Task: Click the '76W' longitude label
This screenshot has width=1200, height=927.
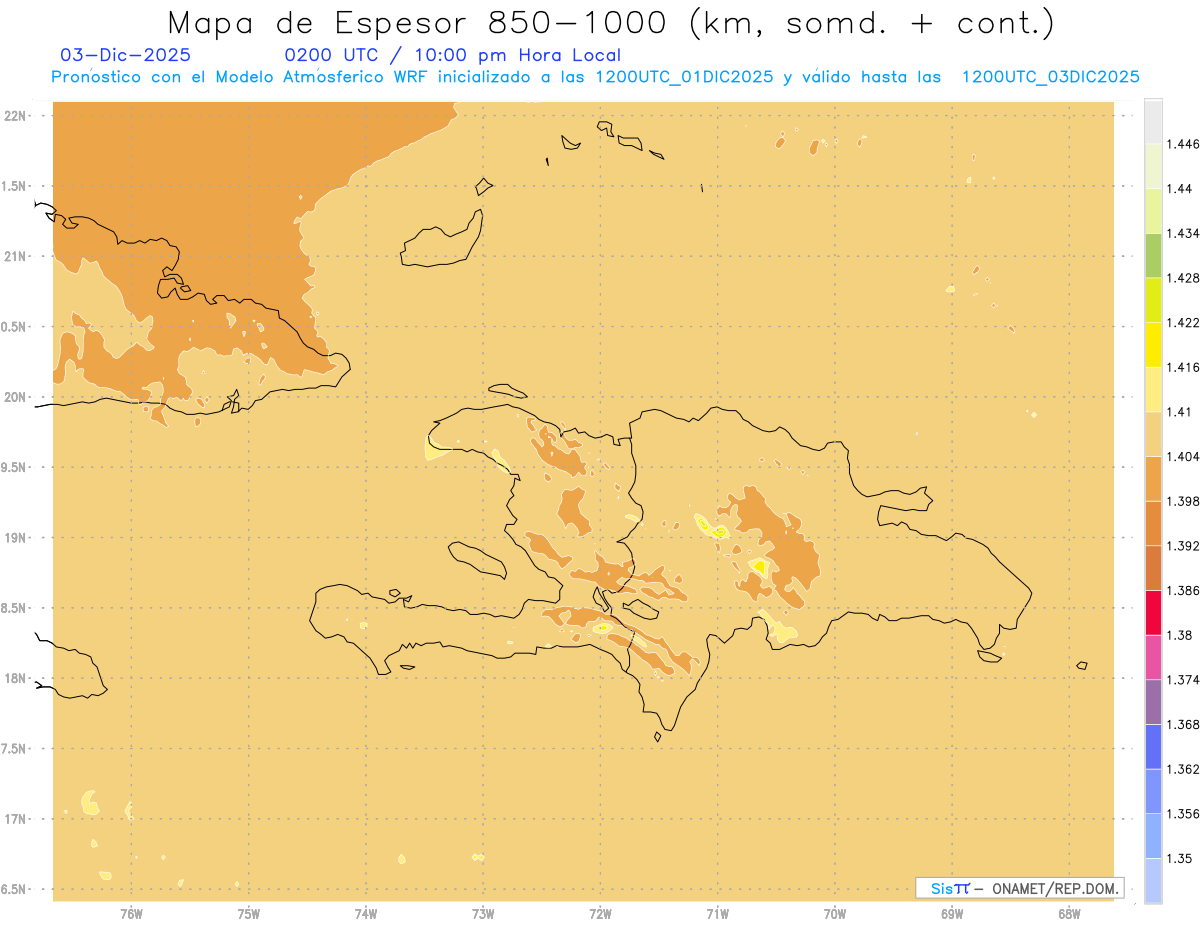Action: (x=131, y=913)
